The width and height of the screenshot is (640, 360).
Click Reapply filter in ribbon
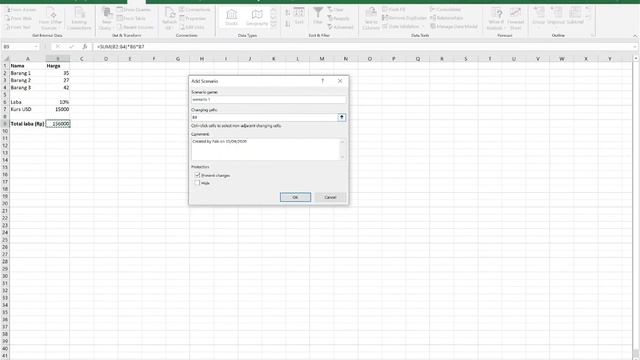(x=338, y=18)
